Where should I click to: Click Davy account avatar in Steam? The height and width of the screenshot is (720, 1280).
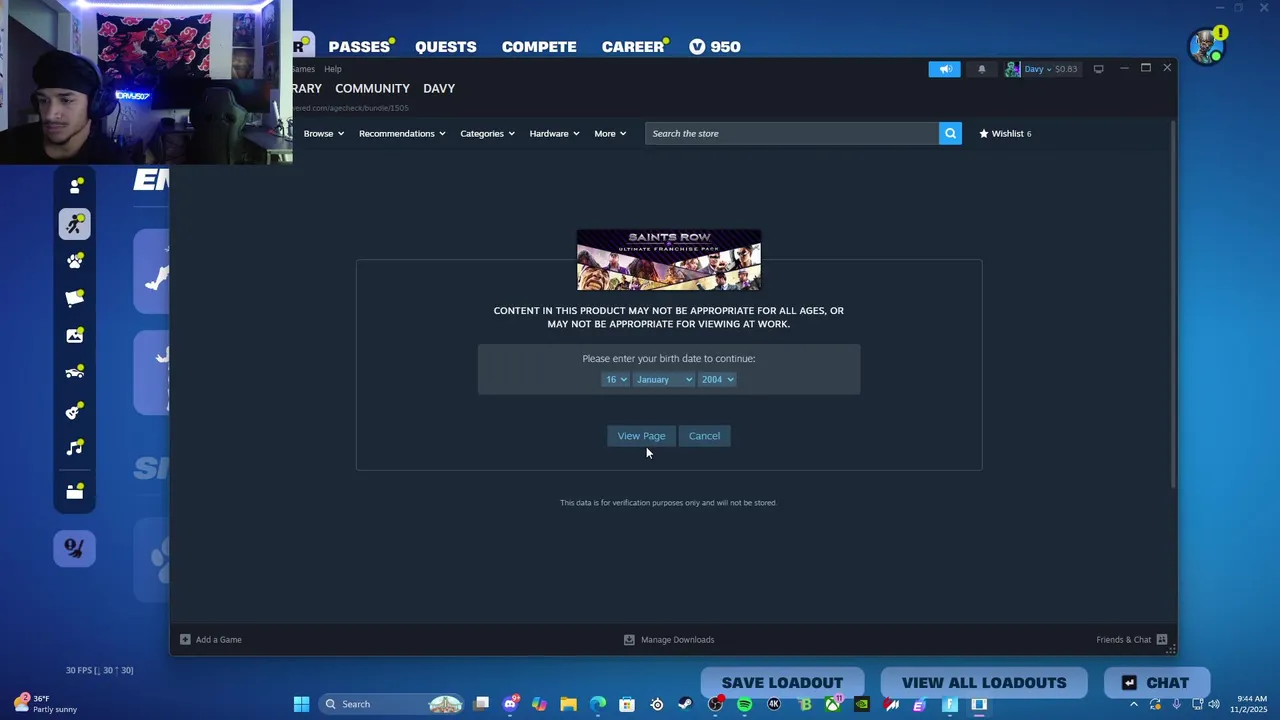pos(1013,69)
